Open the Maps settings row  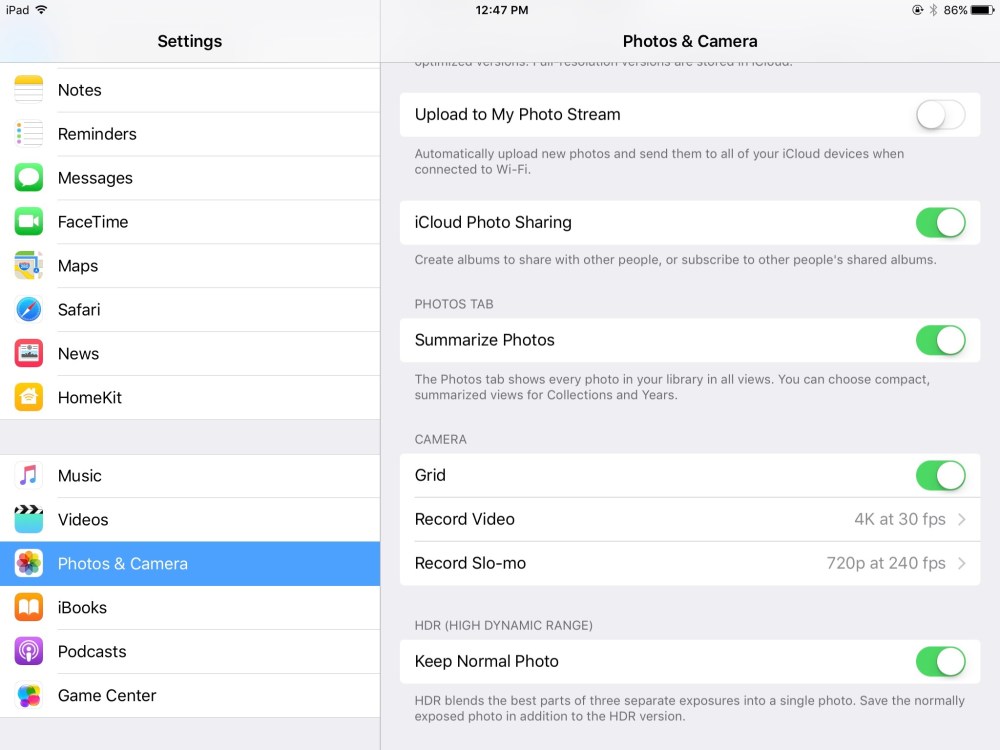tap(190, 266)
